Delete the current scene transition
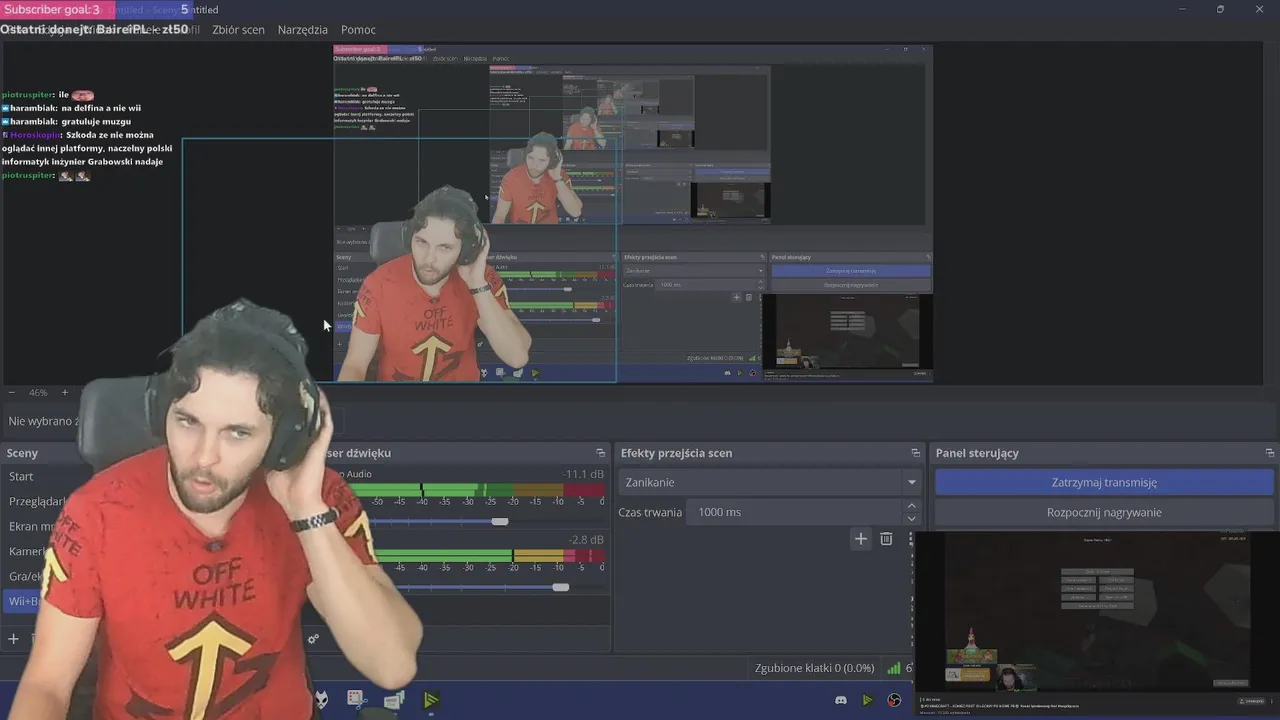1280x720 pixels. click(886, 539)
